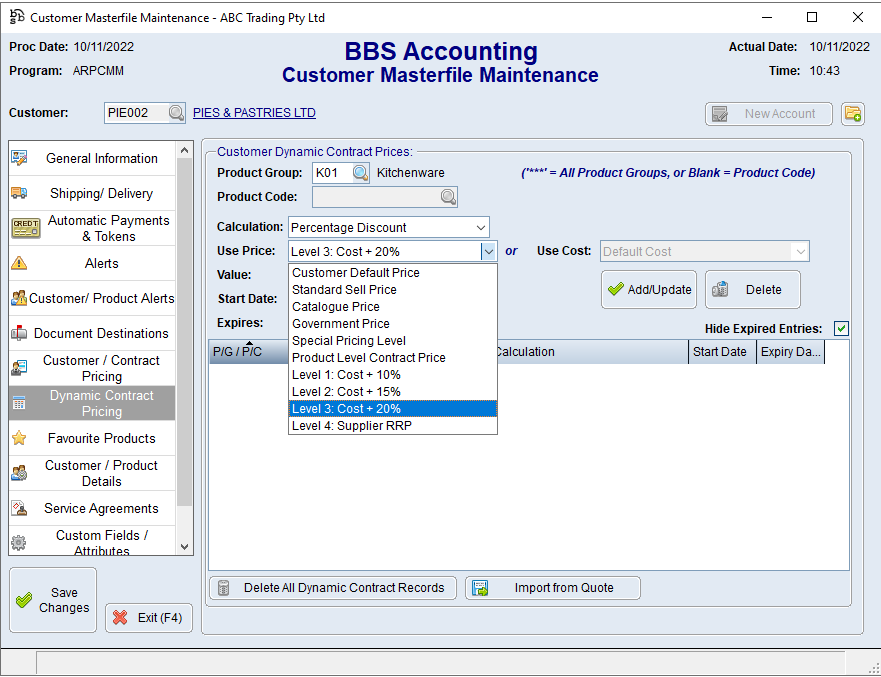Open the Alerts warning icon section
Viewport: 881px width, 677px height.
[19, 264]
